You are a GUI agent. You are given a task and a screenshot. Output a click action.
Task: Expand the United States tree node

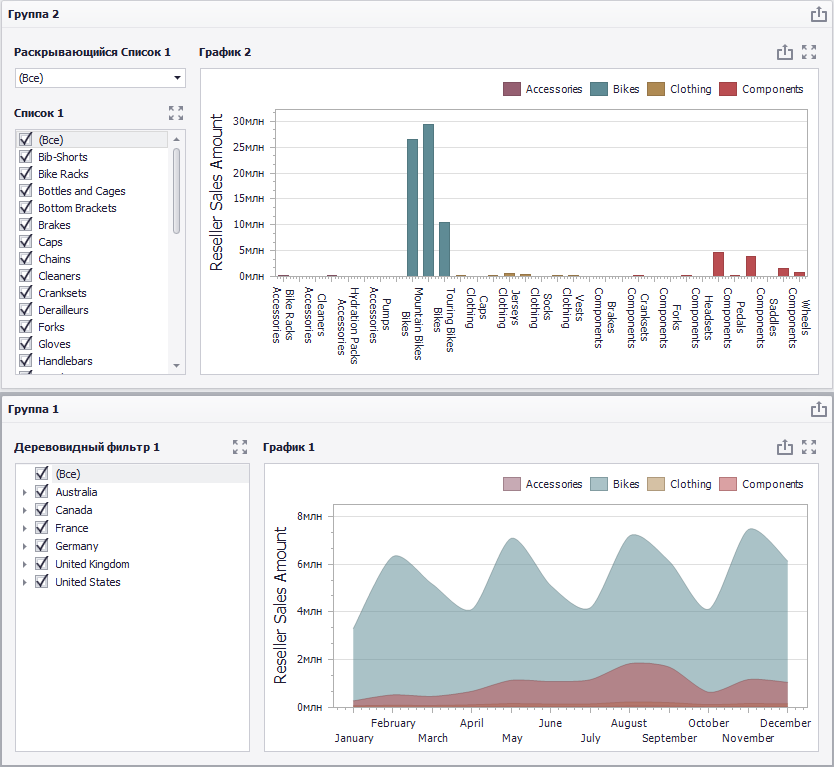pos(24,582)
